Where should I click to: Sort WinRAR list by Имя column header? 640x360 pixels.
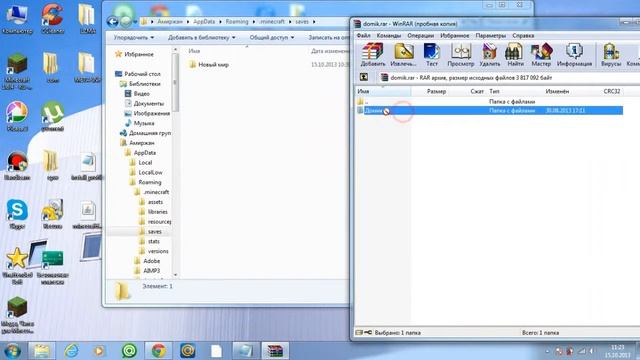click(x=383, y=91)
